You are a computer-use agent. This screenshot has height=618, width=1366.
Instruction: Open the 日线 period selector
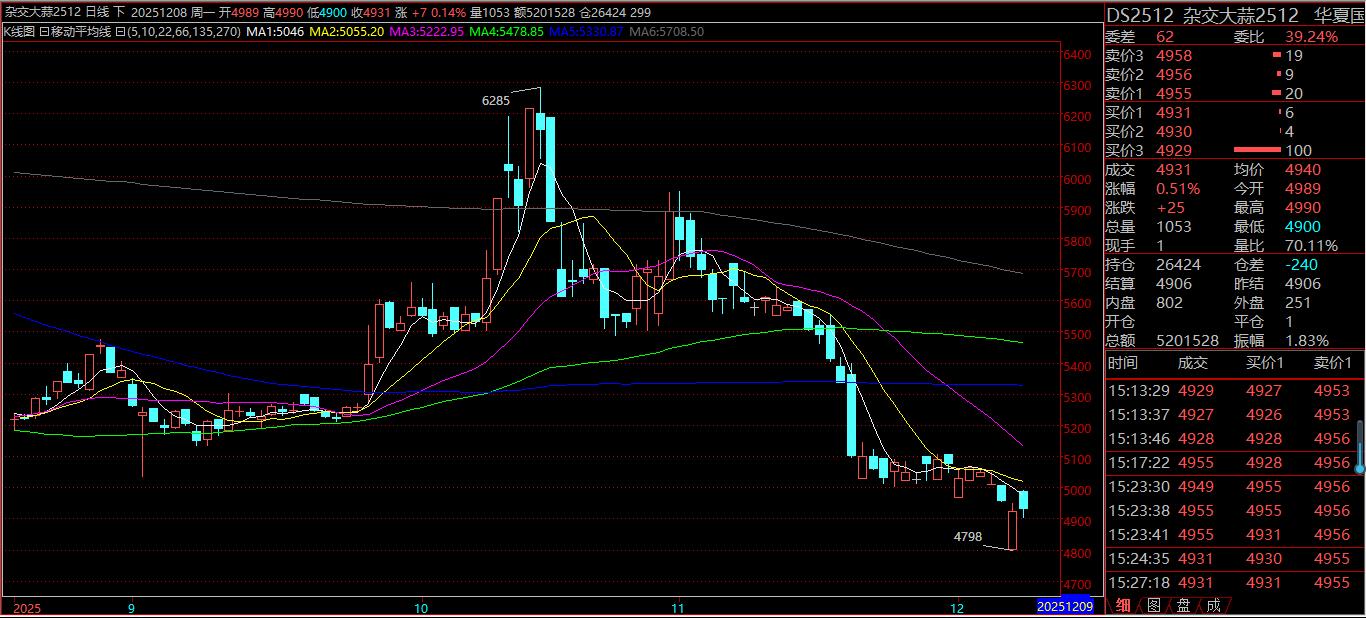pos(98,12)
